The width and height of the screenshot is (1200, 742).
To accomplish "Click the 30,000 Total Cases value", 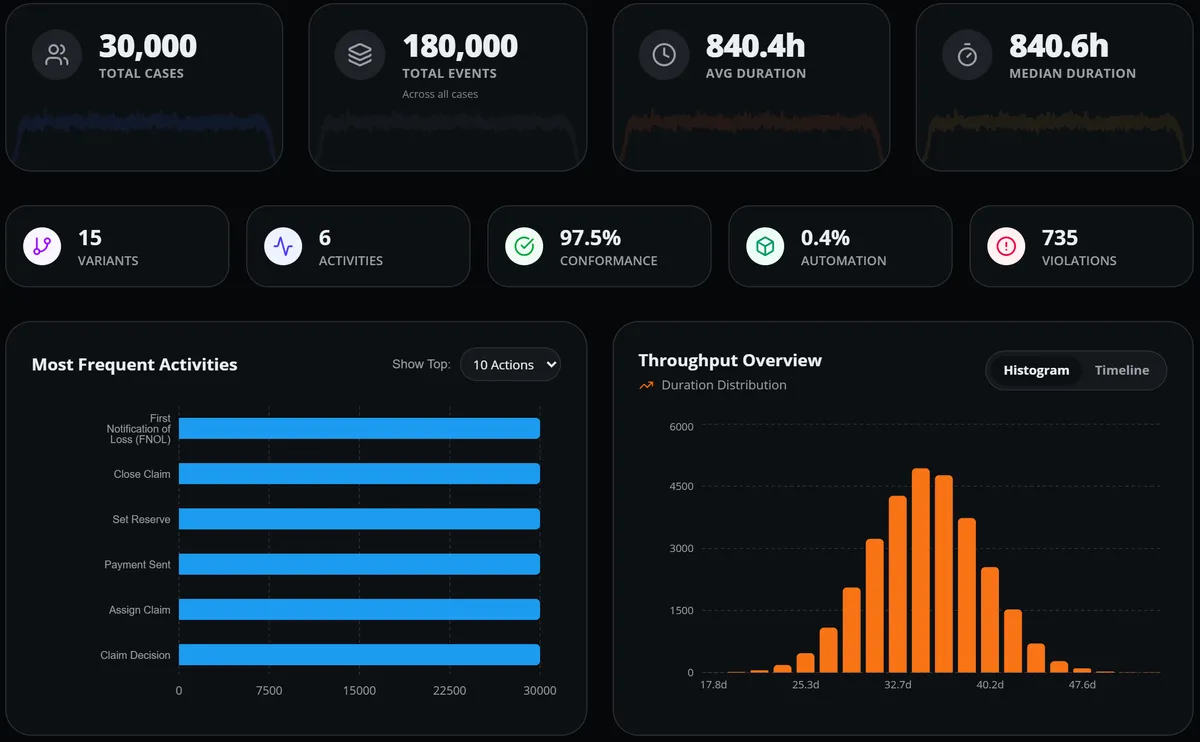I will [x=148, y=46].
